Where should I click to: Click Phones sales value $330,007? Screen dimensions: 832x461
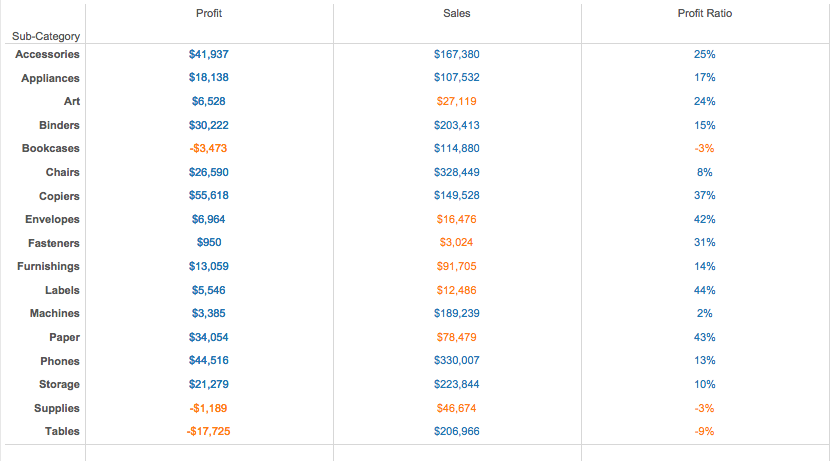coord(457,361)
